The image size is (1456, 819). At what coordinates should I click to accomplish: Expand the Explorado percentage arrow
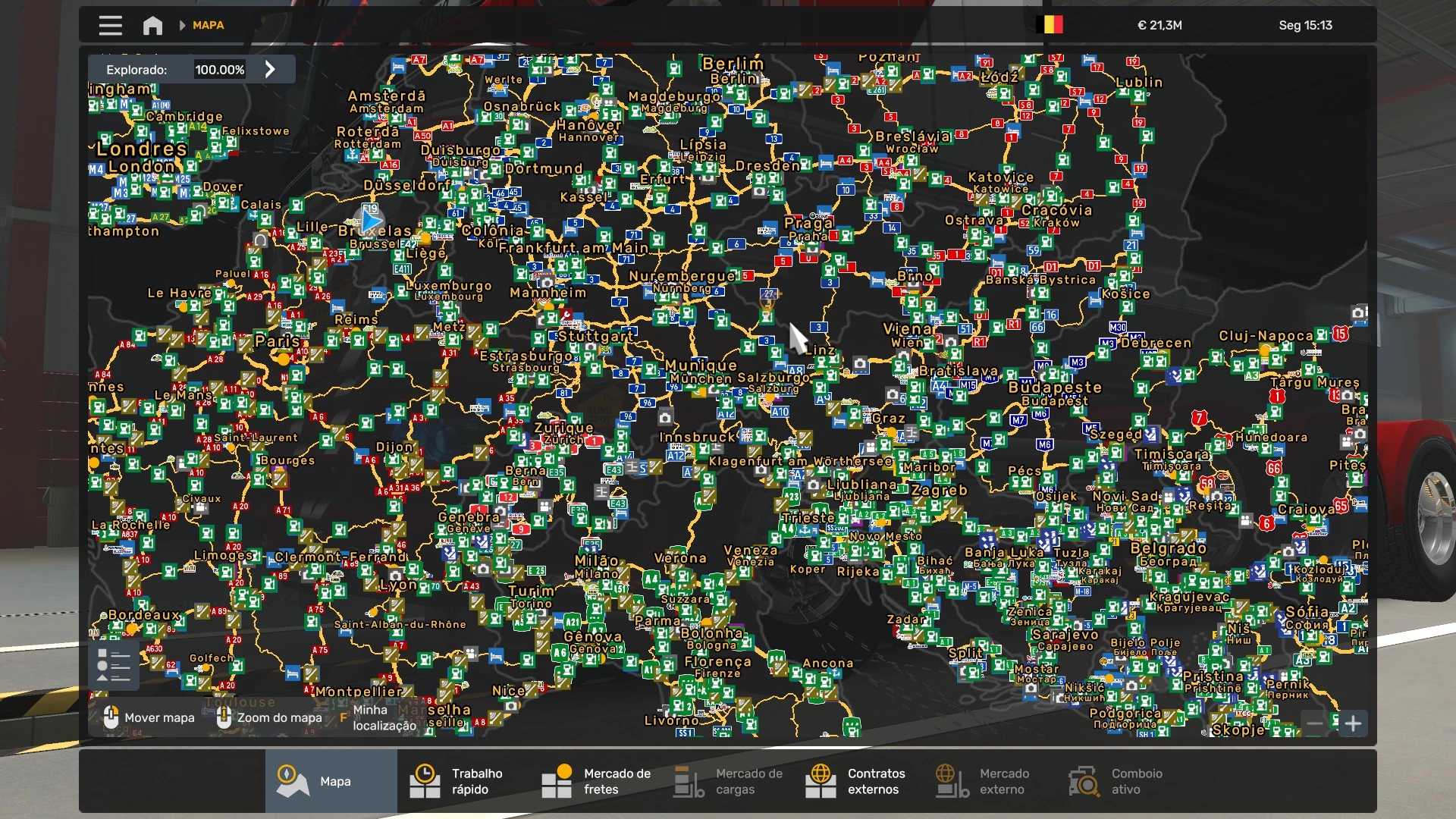(270, 69)
